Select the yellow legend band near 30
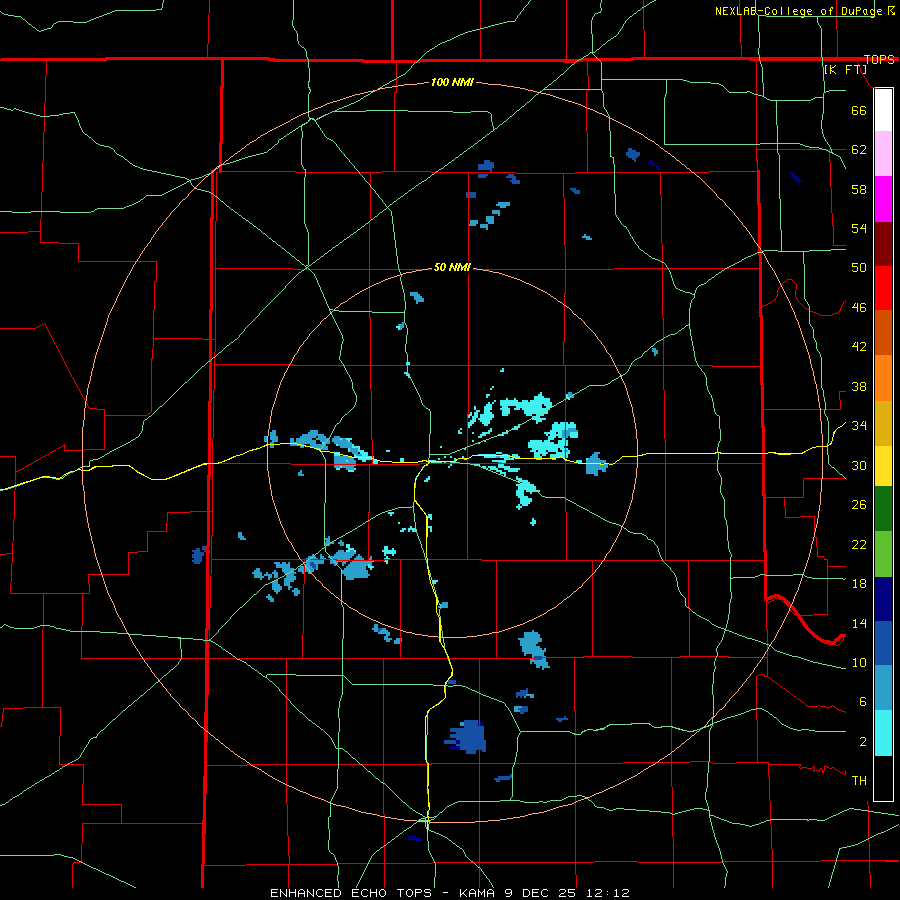The height and width of the screenshot is (900, 900). point(883,466)
